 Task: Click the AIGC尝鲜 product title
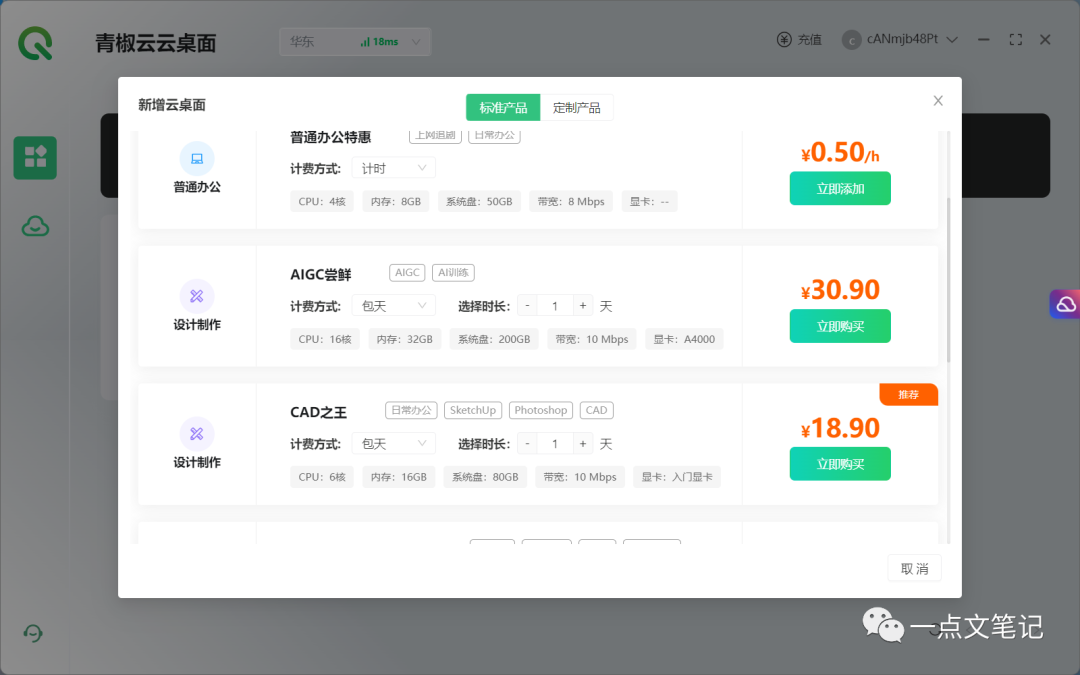[x=321, y=274]
